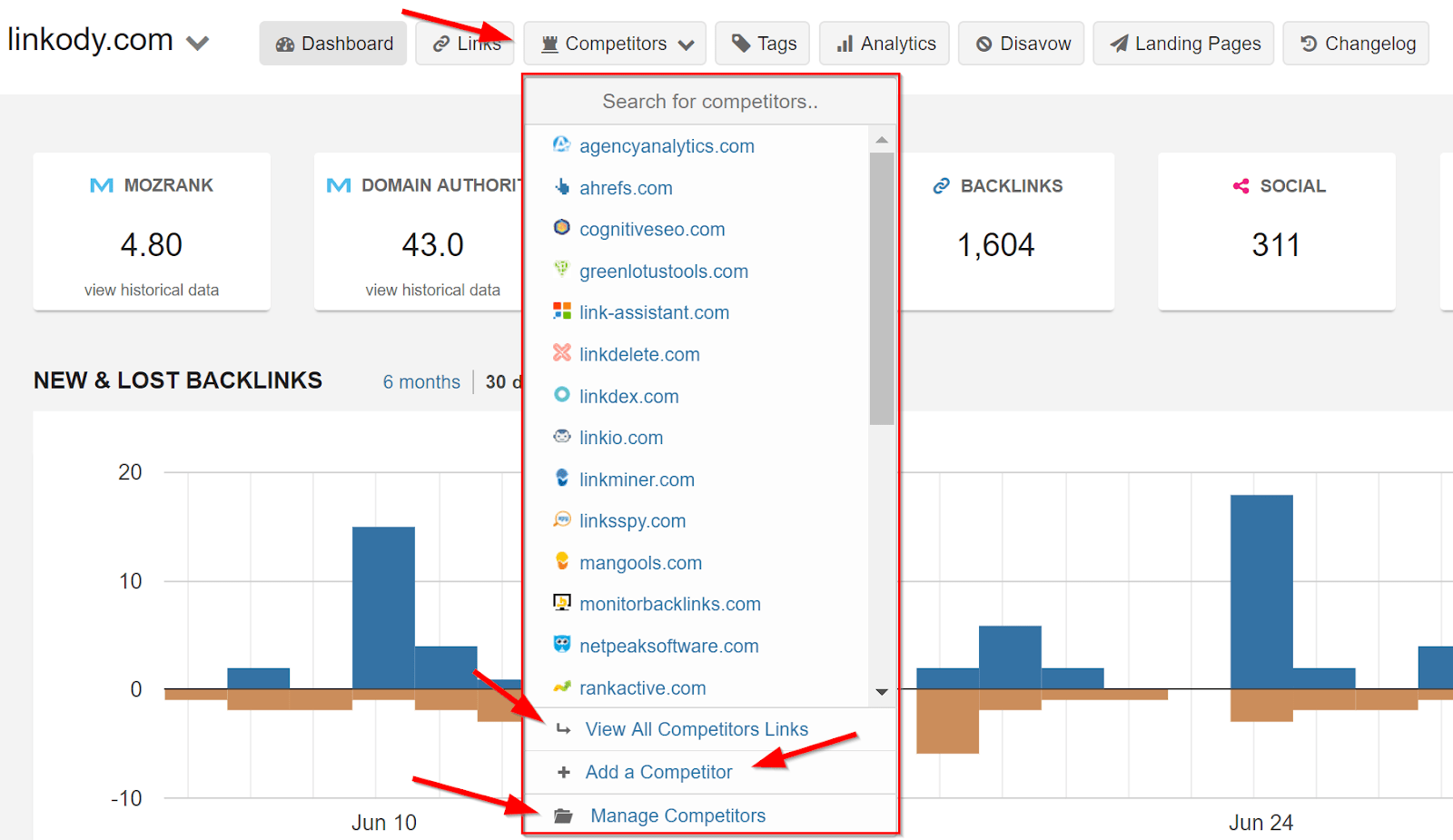Image resolution: width=1453 pixels, height=840 pixels.
Task: Click the plus icon beside Add a Competitor
Action: [x=564, y=772]
